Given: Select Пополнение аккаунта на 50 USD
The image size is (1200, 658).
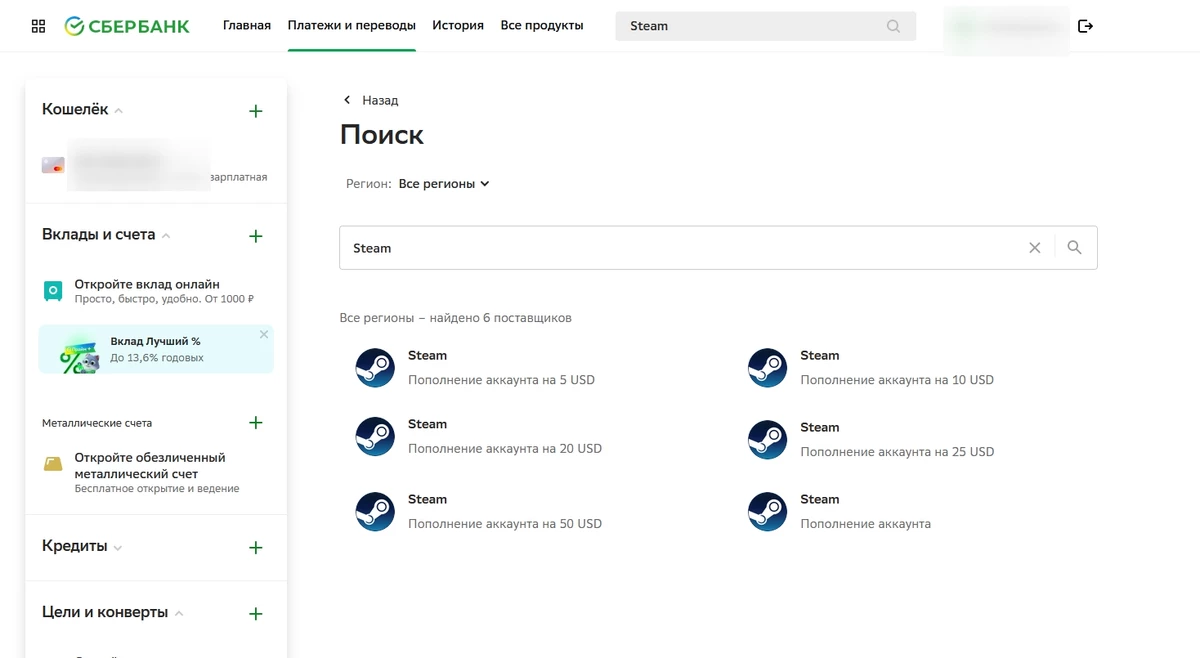Looking at the screenshot, I should click(x=505, y=524).
